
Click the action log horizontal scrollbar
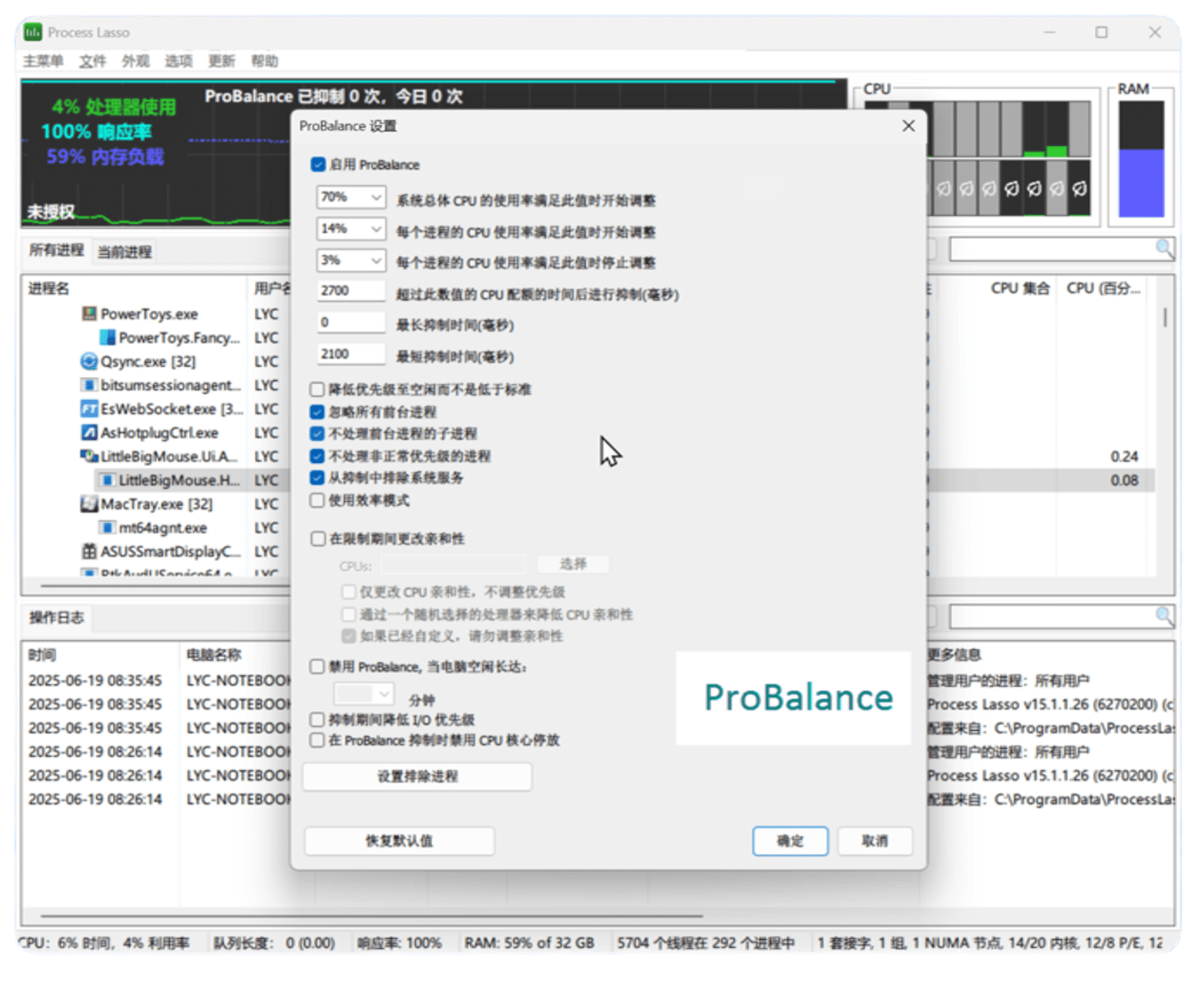tap(372, 916)
